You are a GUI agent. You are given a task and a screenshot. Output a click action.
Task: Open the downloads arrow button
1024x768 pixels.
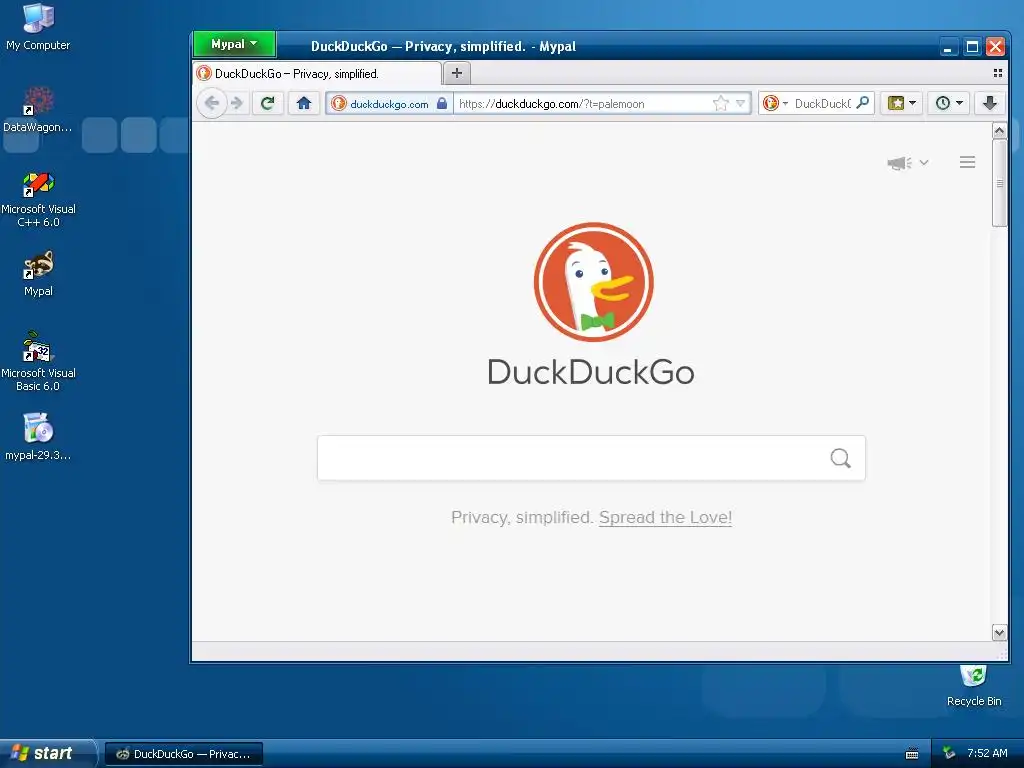pyautogui.click(x=990, y=103)
